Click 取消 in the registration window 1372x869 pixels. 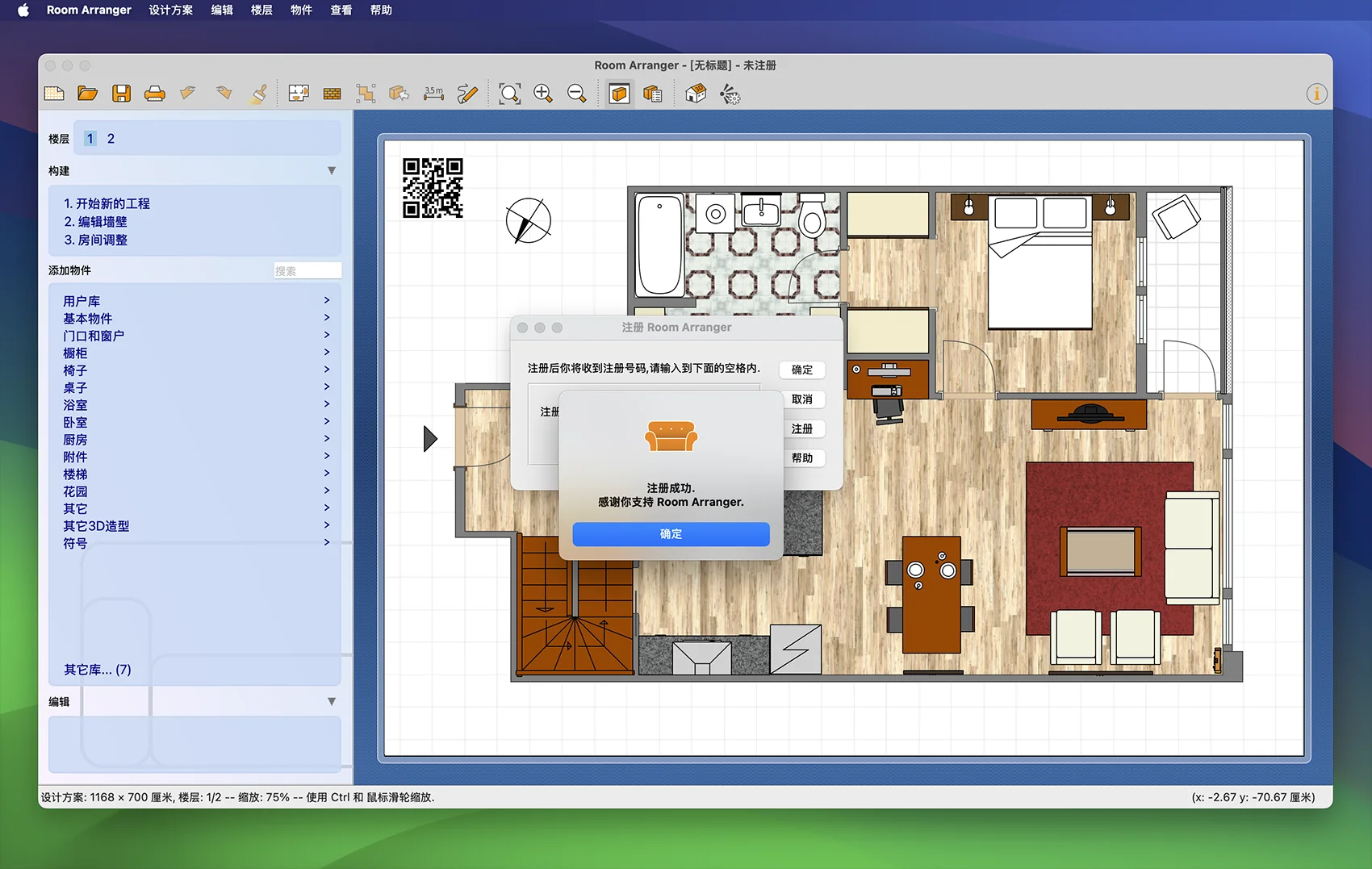pyautogui.click(x=802, y=399)
